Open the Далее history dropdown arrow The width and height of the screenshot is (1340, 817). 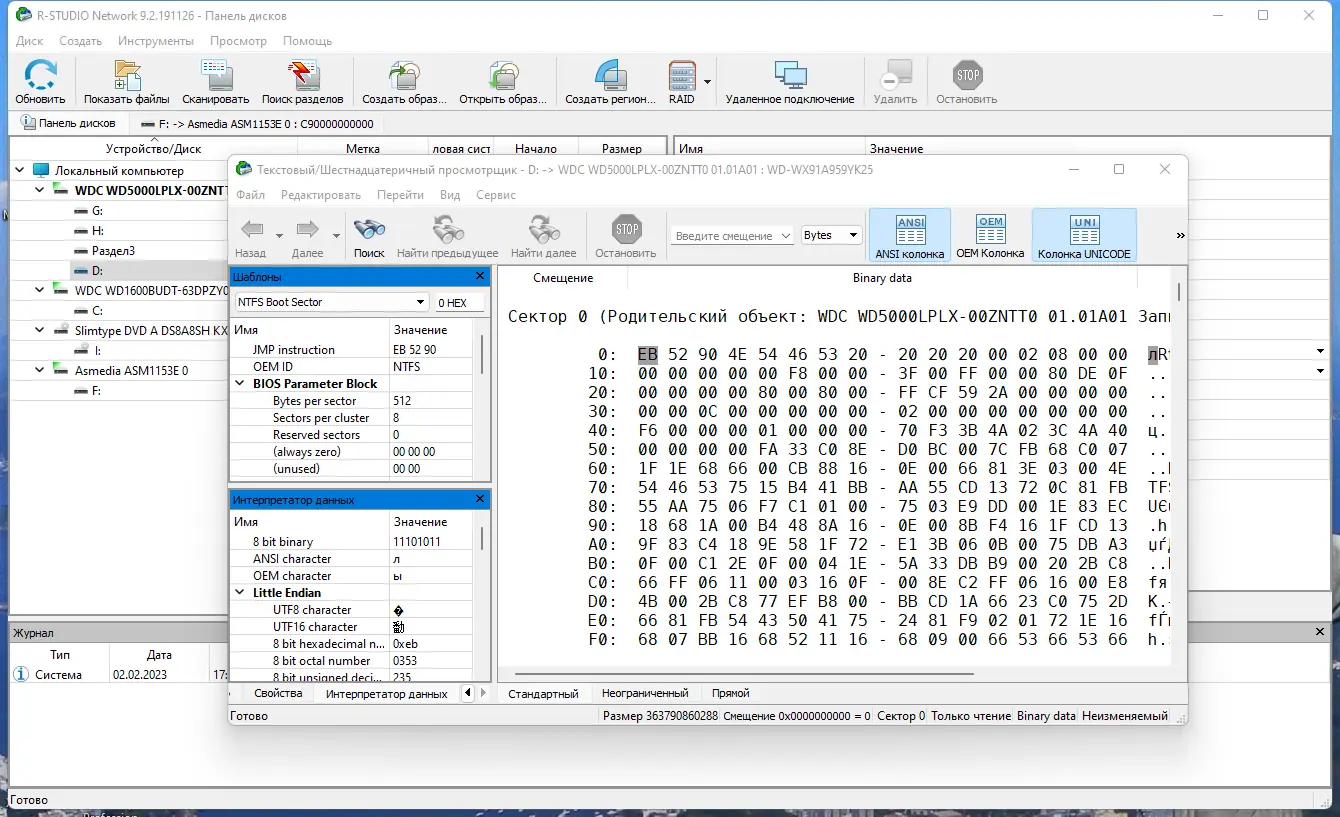point(335,235)
